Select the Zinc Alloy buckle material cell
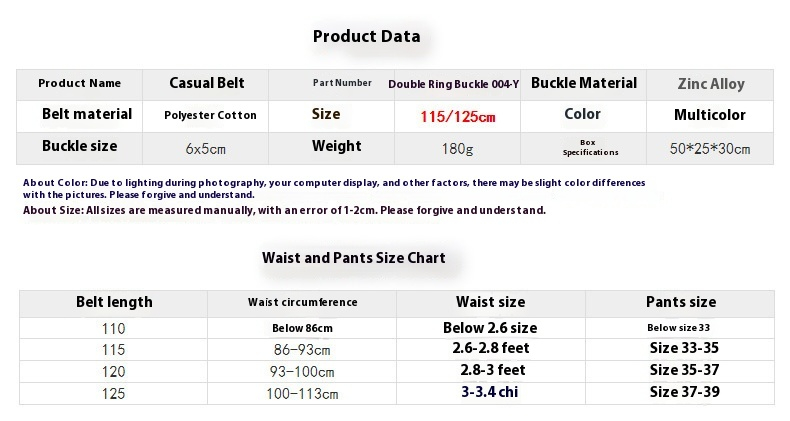Viewport: 790px width, 421px height. 710,84
